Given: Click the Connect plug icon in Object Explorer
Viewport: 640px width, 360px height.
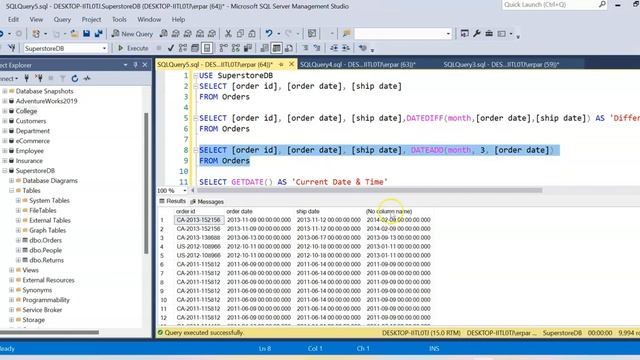Looking at the screenshot, I should [27, 78].
